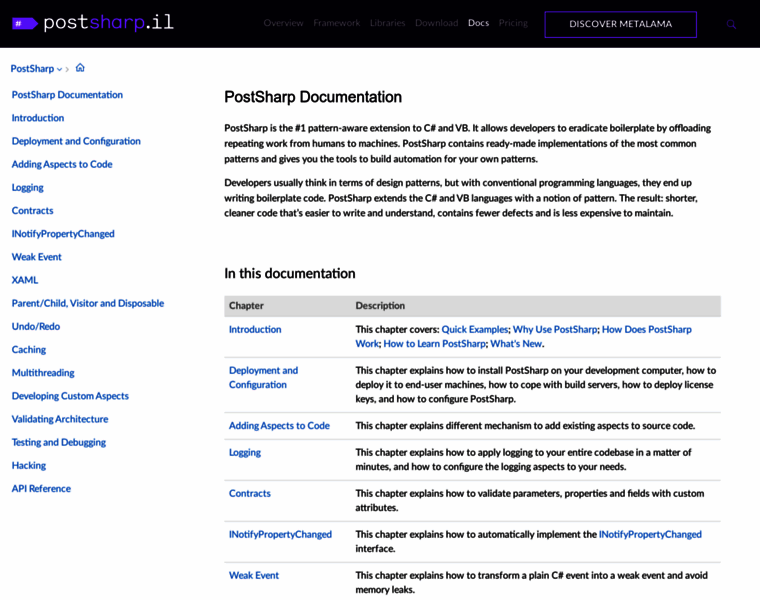This screenshot has width=760, height=600.
Task: Follow the Why Use PostSharp link
Action: coord(555,330)
